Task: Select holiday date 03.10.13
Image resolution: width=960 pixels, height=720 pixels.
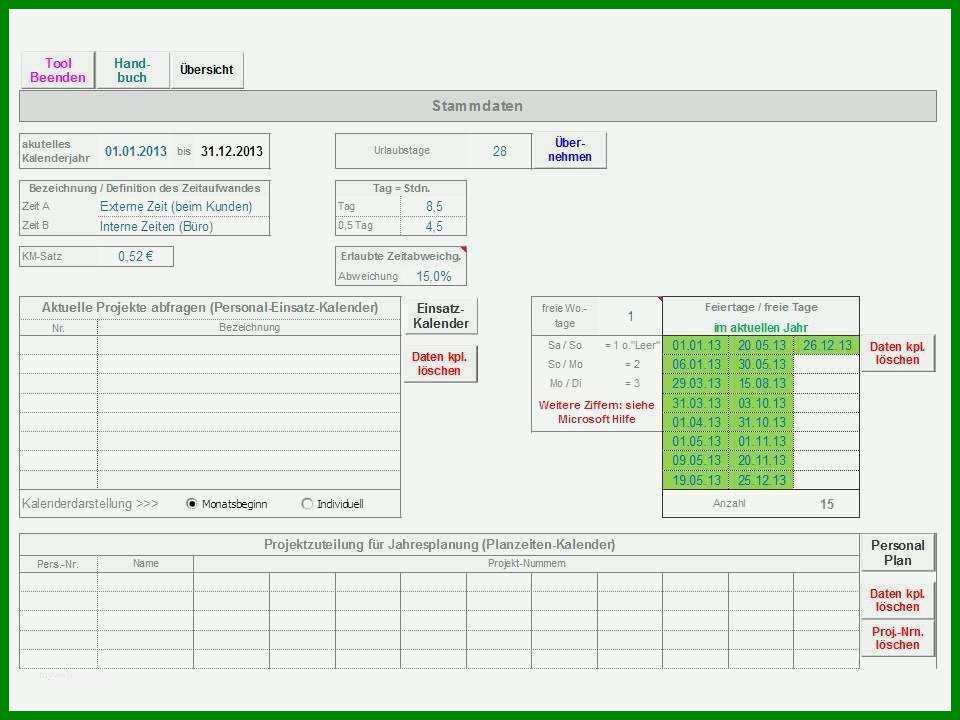Action: pos(762,403)
